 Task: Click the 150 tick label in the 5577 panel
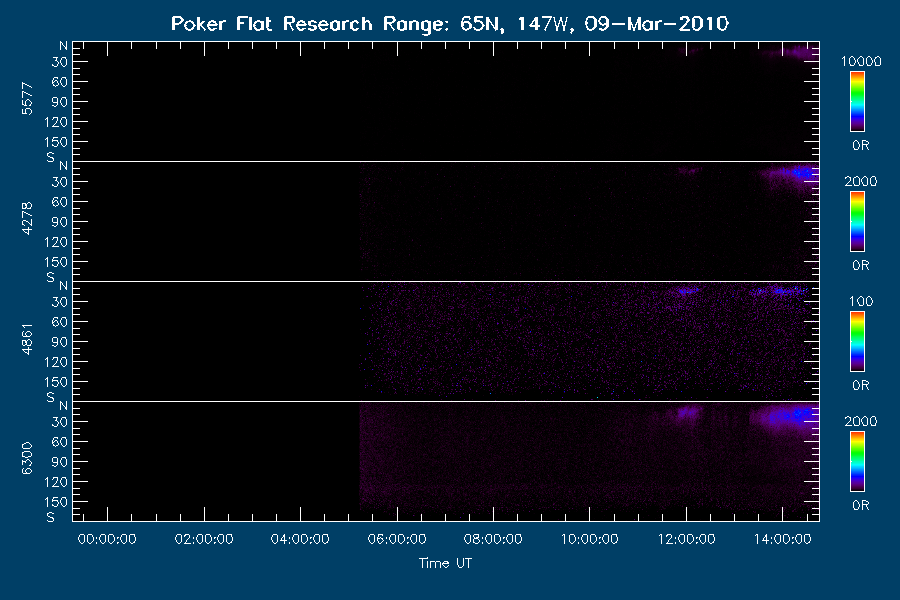coord(56,142)
